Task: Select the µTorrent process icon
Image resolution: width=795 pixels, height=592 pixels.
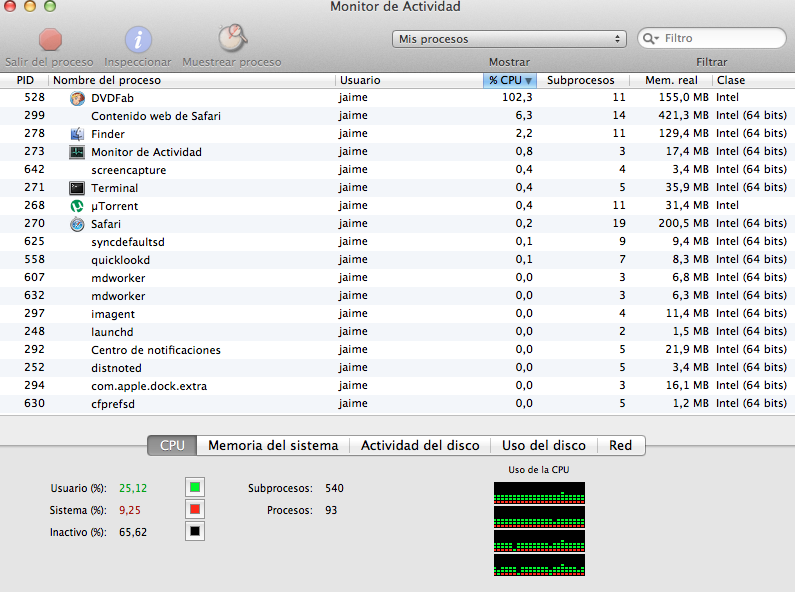Action: click(x=77, y=206)
